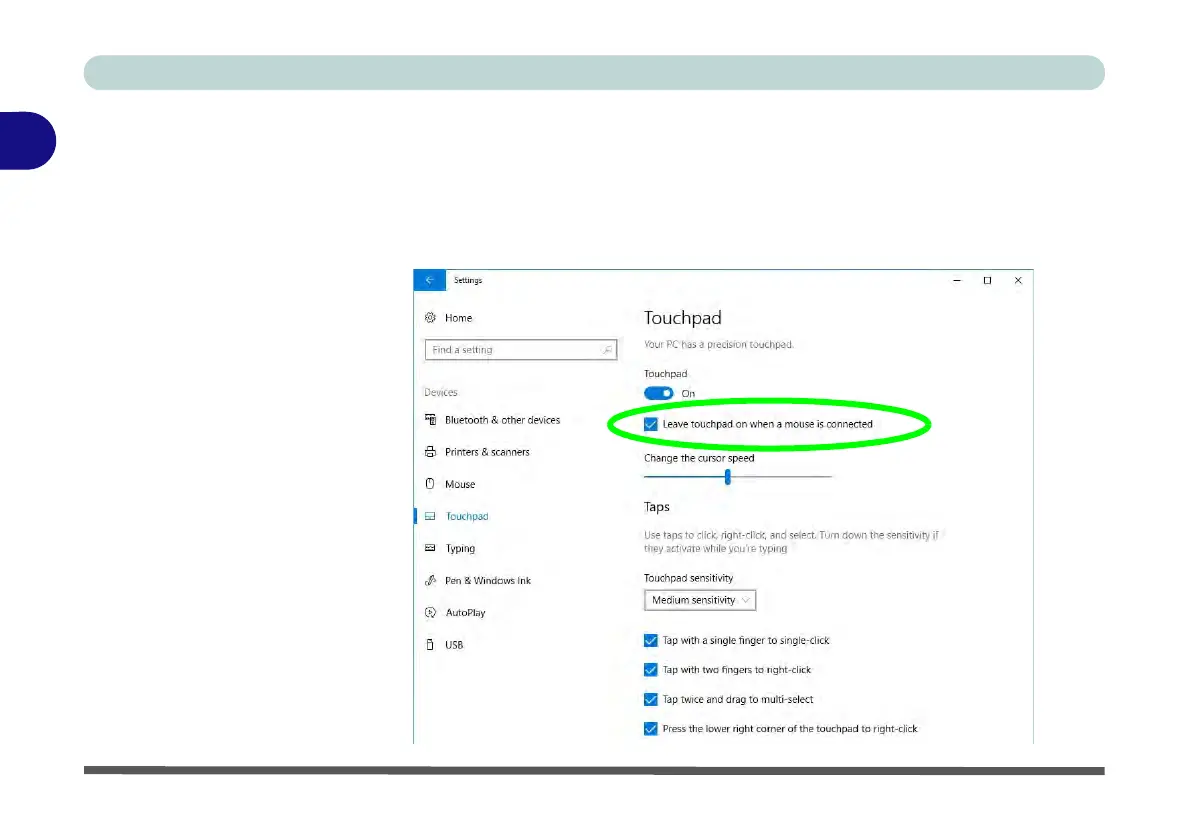
Task: Click the AutoPlay icon
Action: click(x=430, y=613)
